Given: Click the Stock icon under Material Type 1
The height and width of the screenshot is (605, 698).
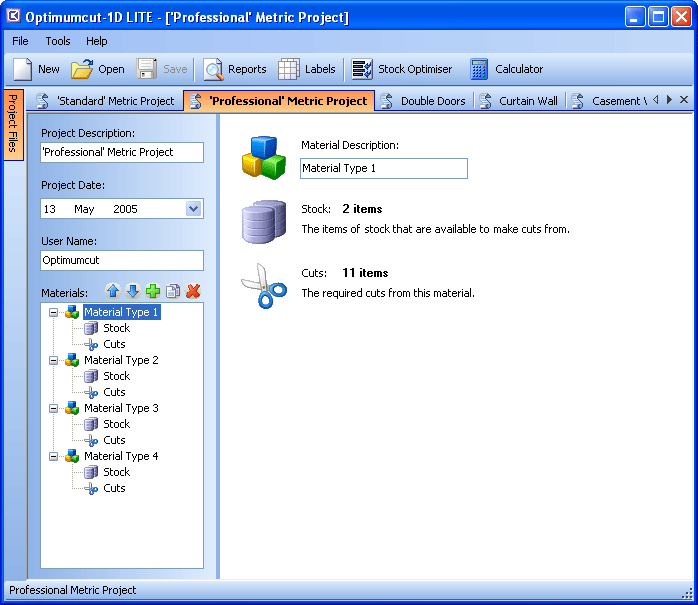Looking at the screenshot, I should click(91, 328).
